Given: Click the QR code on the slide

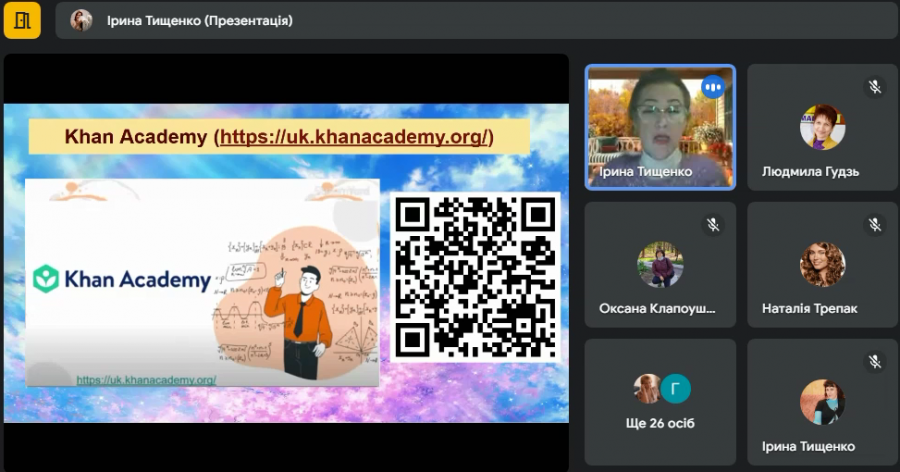Looking at the screenshot, I should tap(475, 277).
